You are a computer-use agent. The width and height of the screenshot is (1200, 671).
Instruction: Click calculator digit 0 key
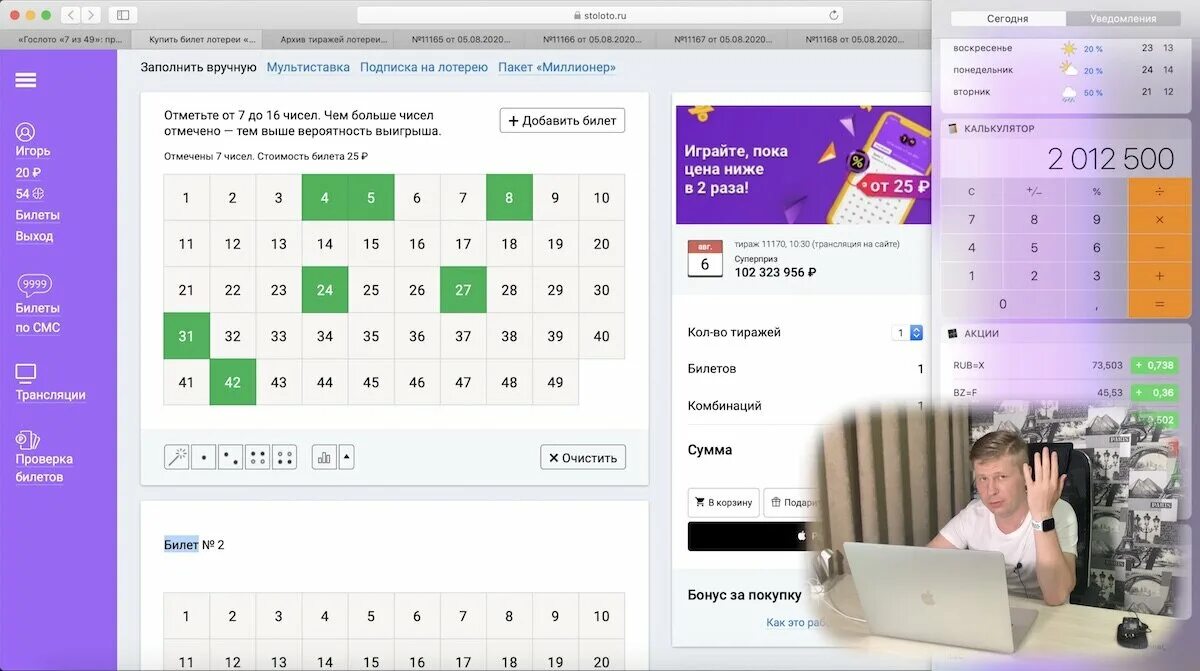[x=1003, y=303]
